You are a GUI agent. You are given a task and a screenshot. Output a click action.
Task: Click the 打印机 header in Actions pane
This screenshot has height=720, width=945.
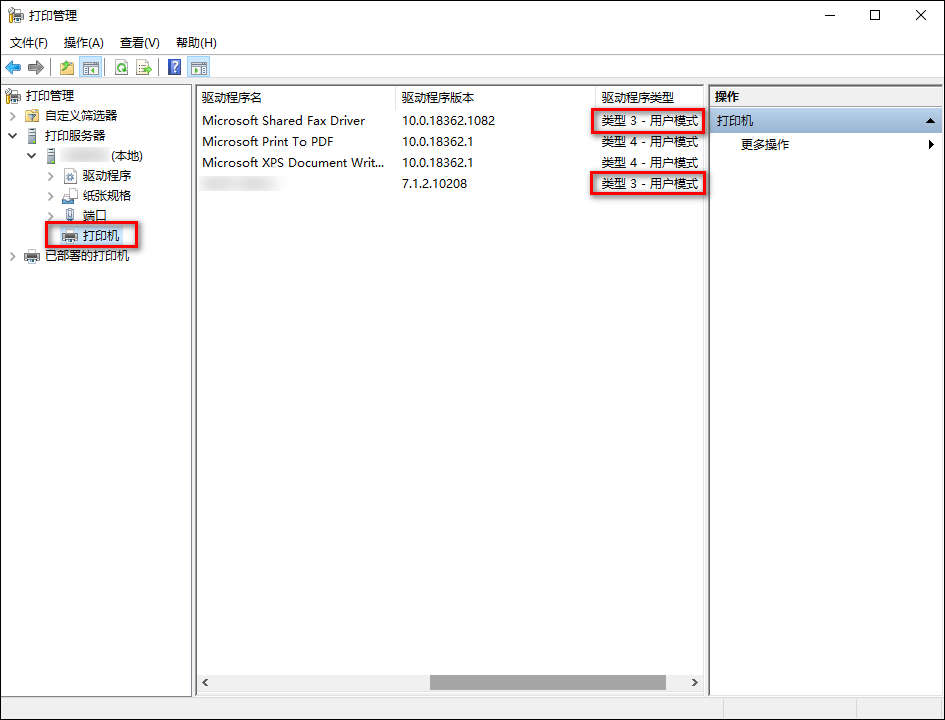click(x=826, y=121)
